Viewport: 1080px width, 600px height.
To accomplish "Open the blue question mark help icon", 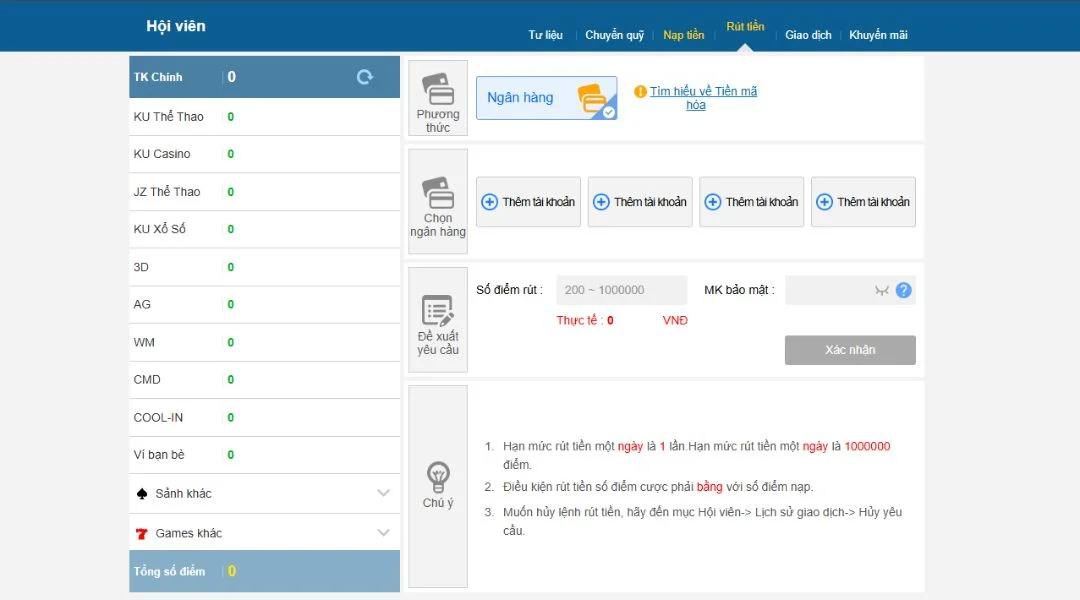I will click(904, 290).
